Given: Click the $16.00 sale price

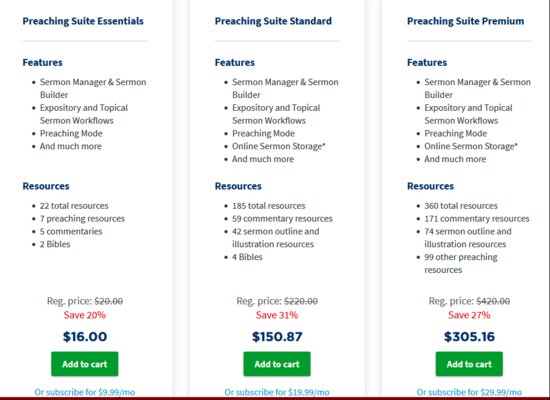Looking at the screenshot, I should click(x=85, y=336).
